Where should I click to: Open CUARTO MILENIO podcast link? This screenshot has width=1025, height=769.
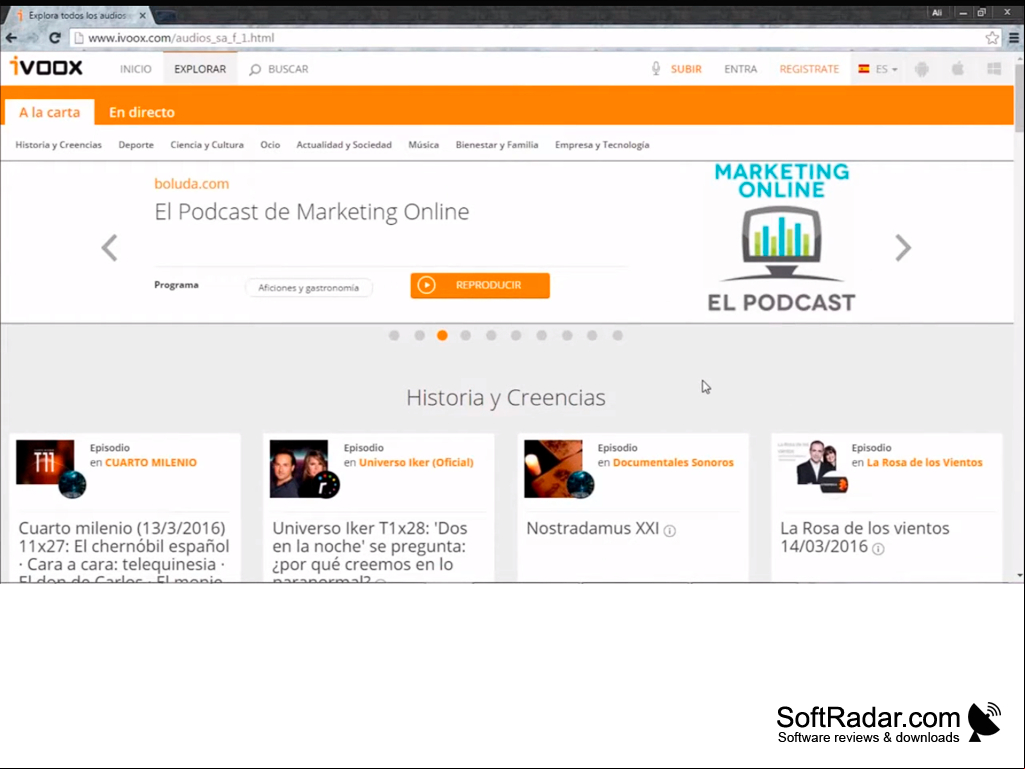coord(151,462)
